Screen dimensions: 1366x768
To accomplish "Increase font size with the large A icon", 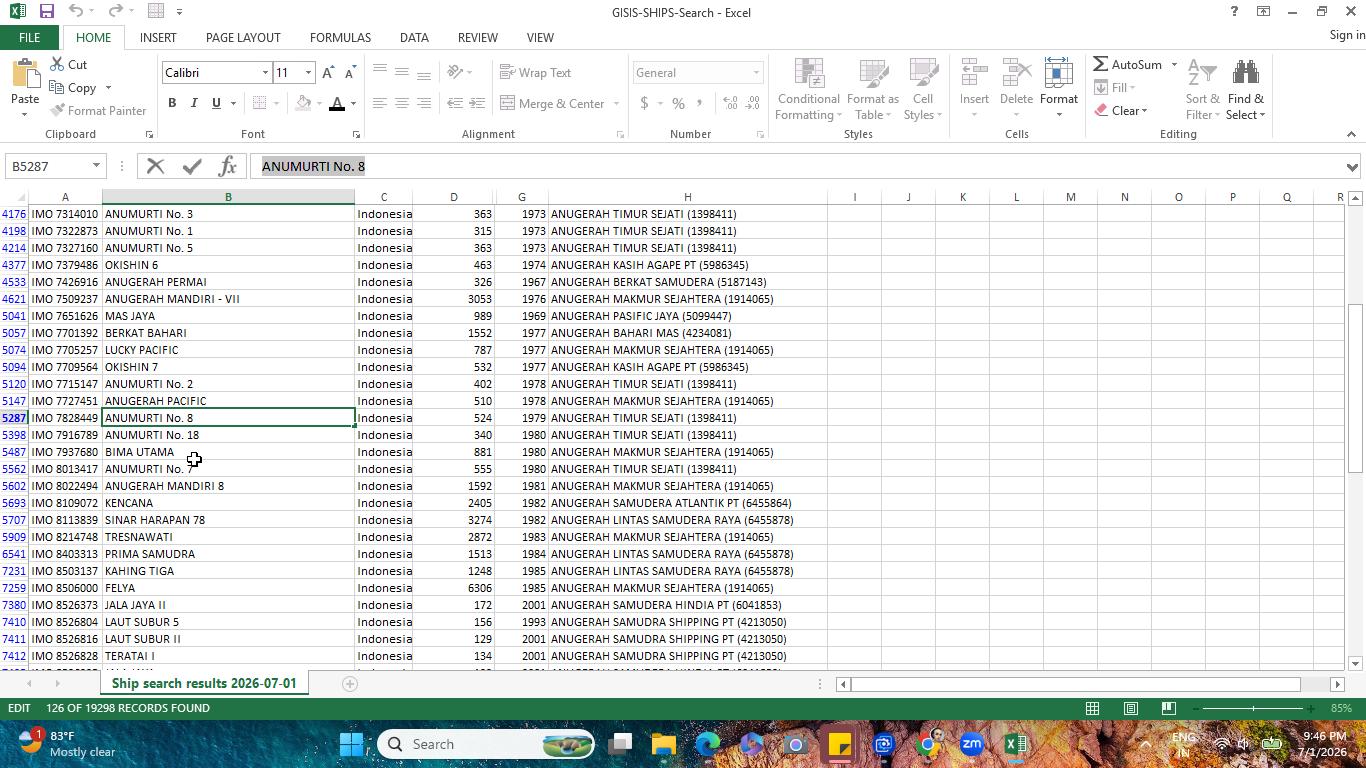I will click(x=328, y=73).
